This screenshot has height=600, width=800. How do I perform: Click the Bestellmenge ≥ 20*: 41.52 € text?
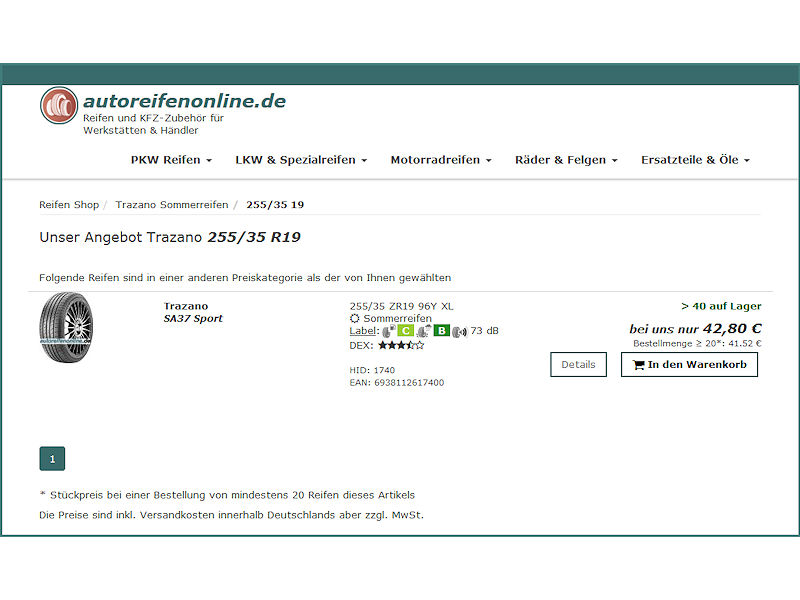pyautogui.click(x=697, y=343)
